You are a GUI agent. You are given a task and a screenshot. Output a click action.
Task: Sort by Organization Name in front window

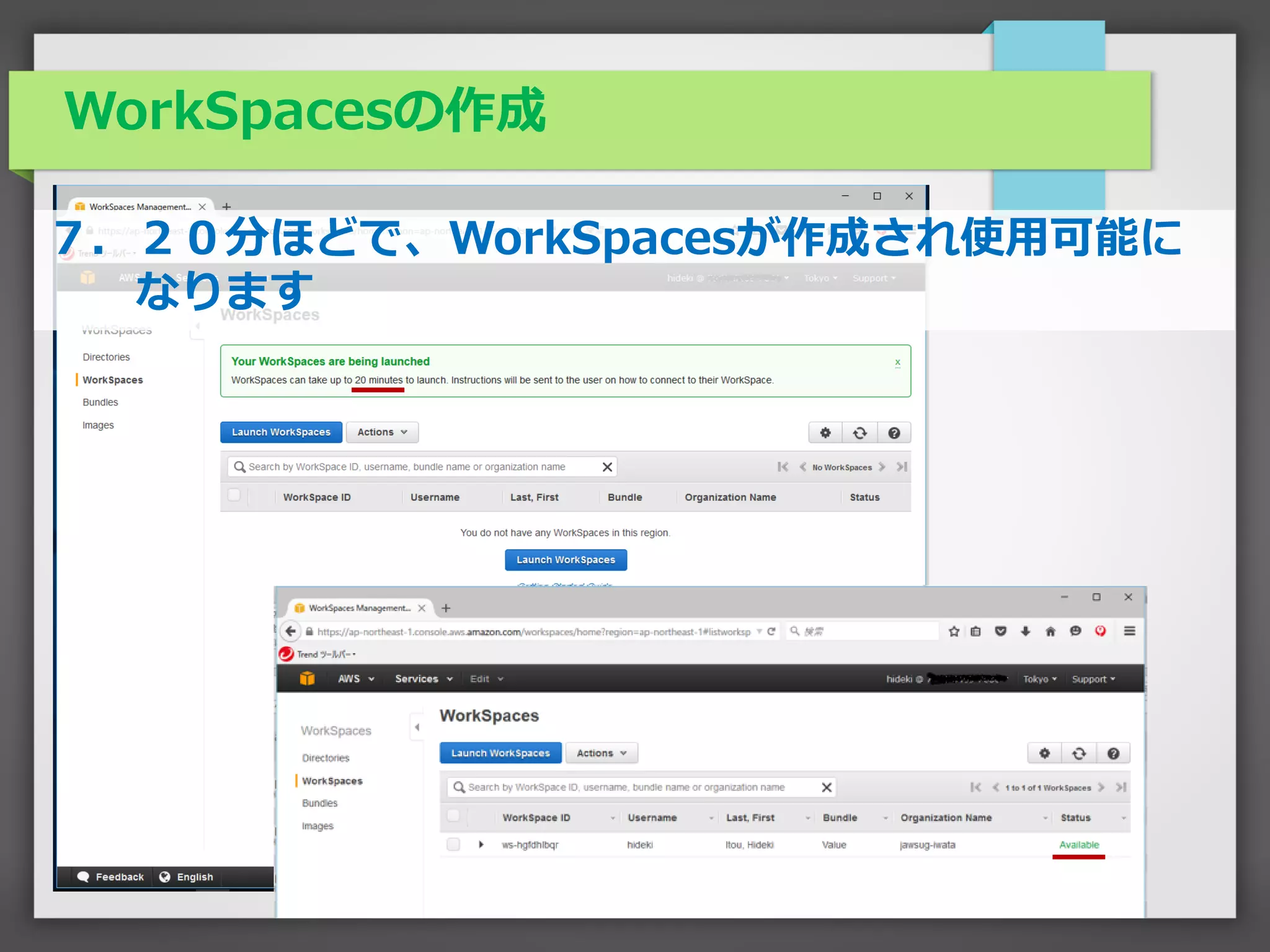pyautogui.click(x=946, y=818)
